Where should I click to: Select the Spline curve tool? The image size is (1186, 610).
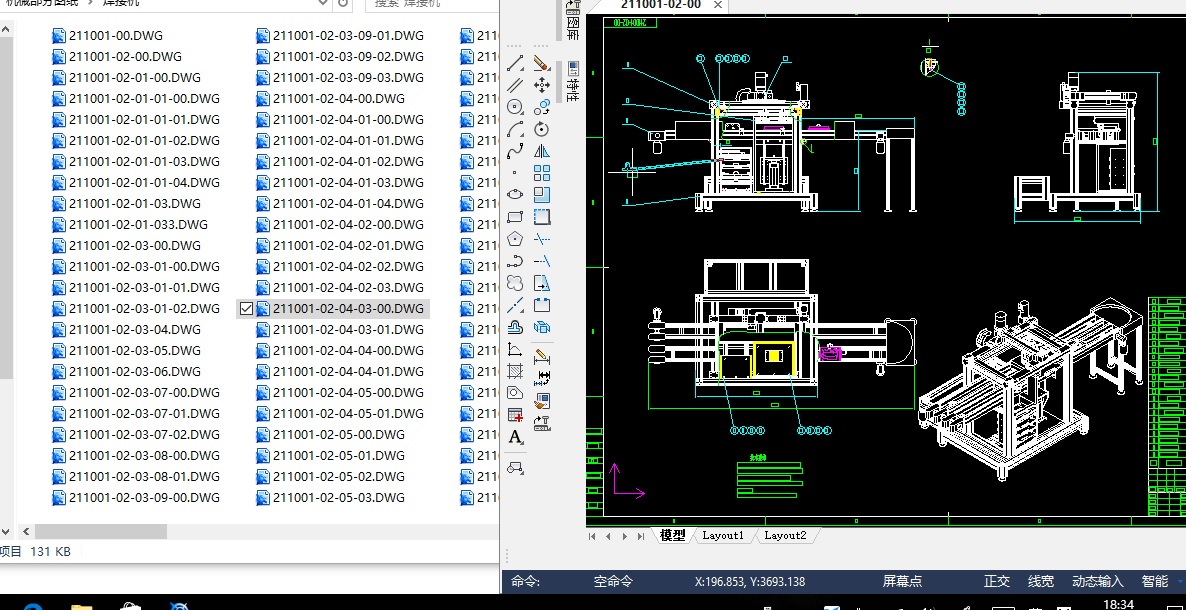(x=515, y=151)
